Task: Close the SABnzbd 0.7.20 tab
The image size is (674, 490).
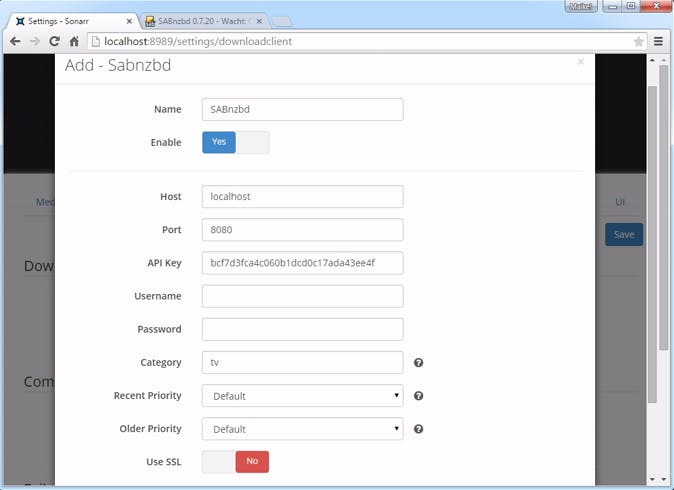Action: point(259,21)
